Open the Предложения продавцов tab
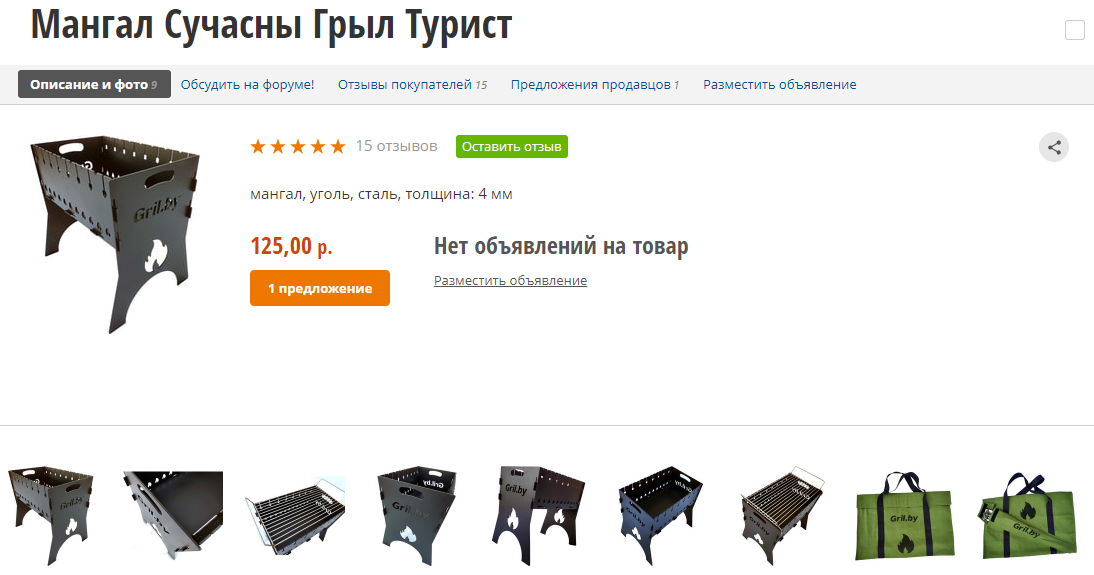The width and height of the screenshot is (1094, 575). point(595,84)
